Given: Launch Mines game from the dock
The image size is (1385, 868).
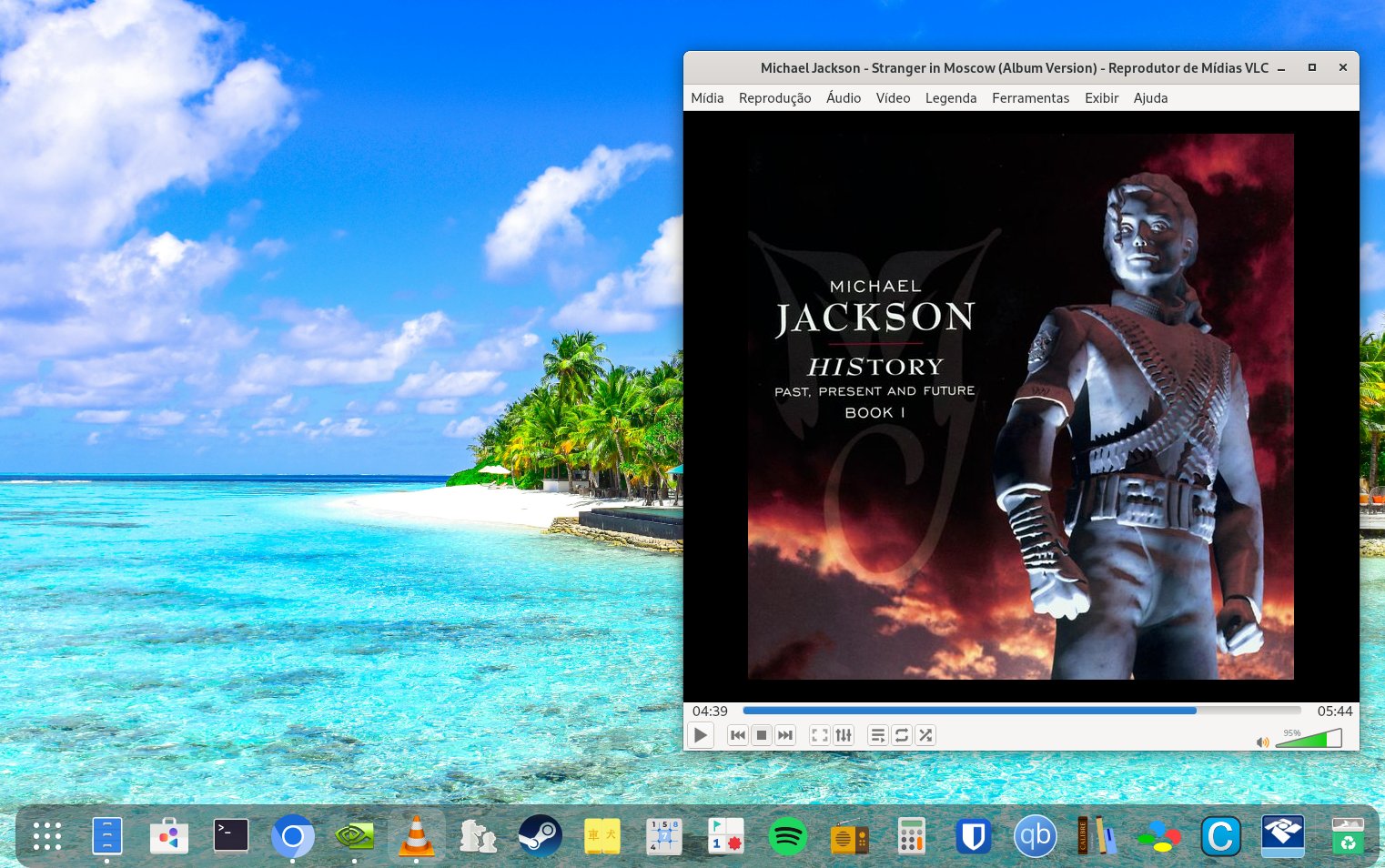Looking at the screenshot, I should coord(726,836).
